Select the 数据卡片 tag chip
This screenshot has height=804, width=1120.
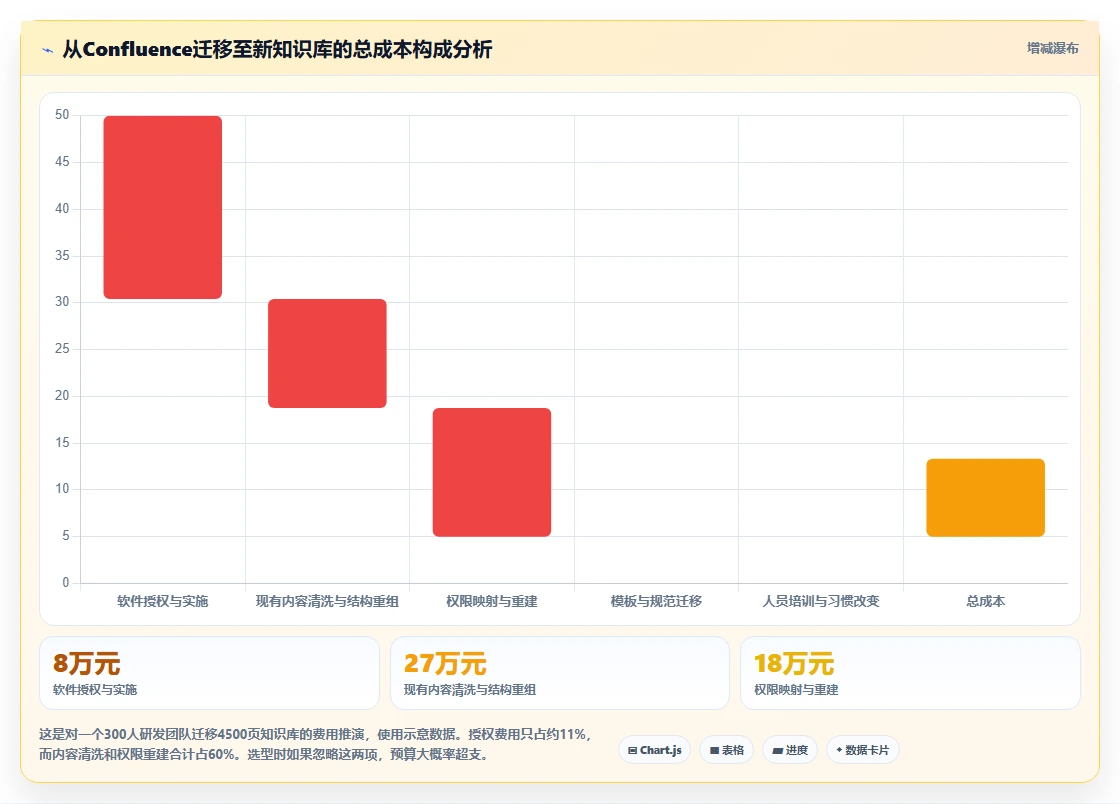[863, 750]
